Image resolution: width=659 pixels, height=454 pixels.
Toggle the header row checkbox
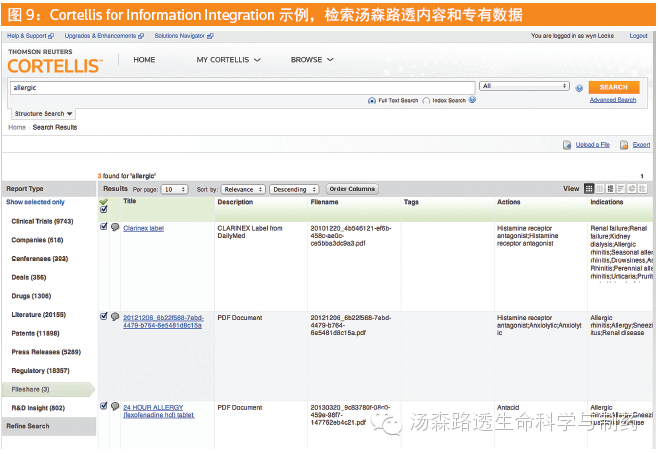pyautogui.click(x=104, y=209)
